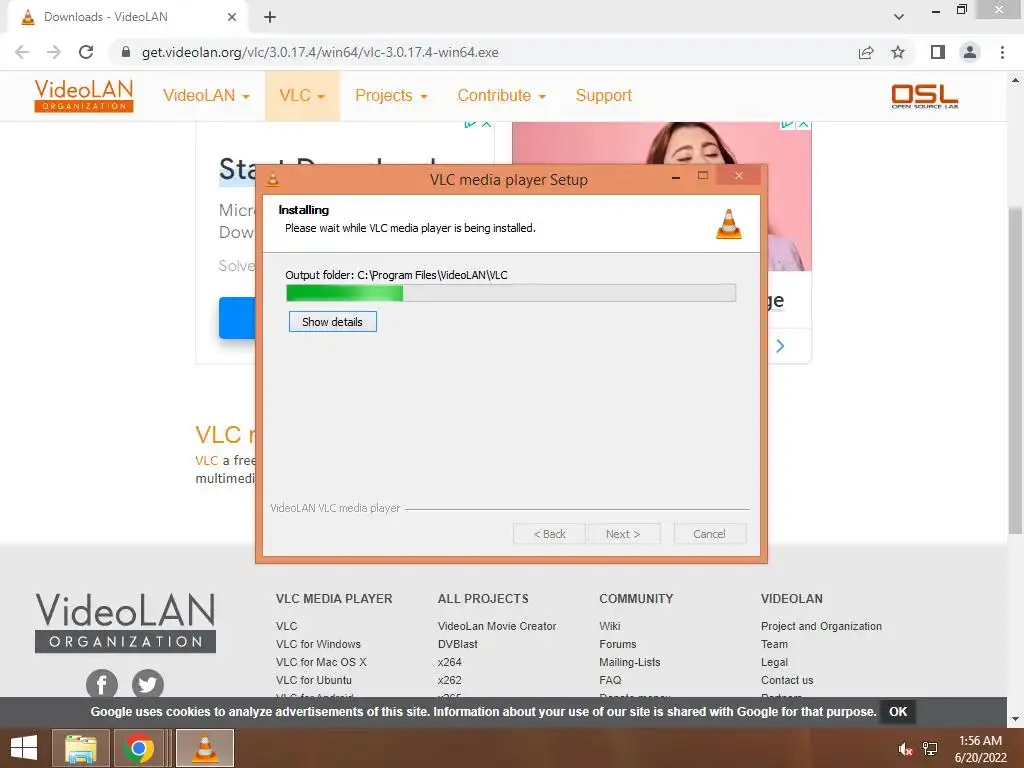The image size is (1024, 768).
Task: Open the x264 project link
Action: [x=449, y=662]
